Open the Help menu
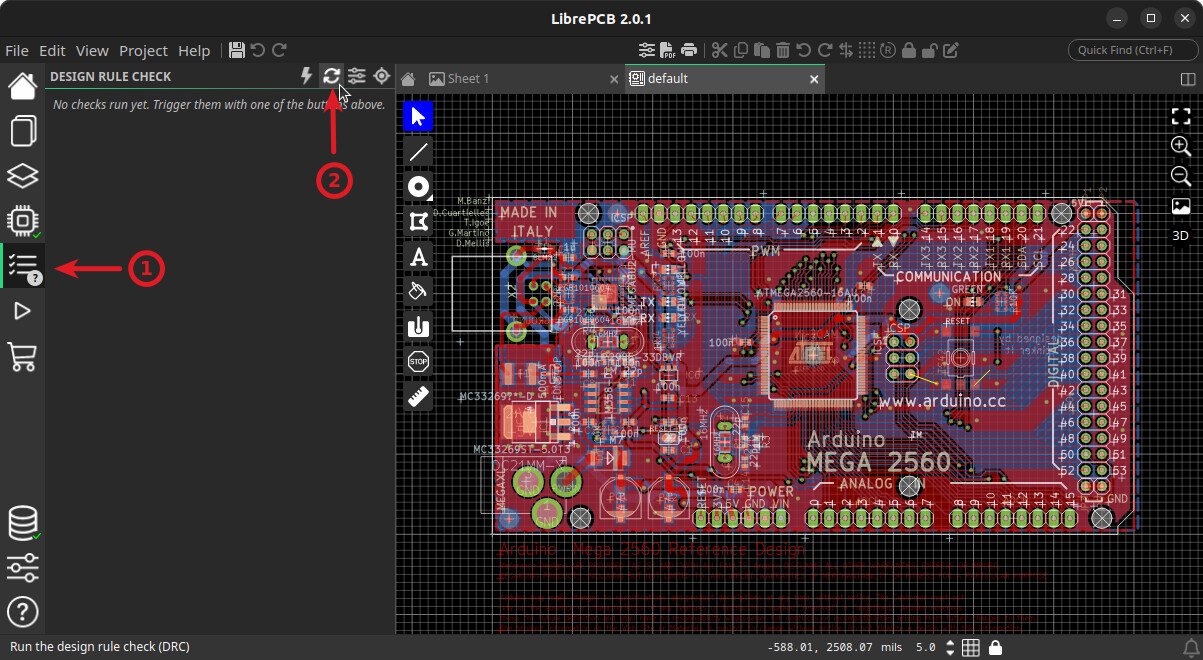Screen dimensions: 1203x660 (x=194, y=50)
